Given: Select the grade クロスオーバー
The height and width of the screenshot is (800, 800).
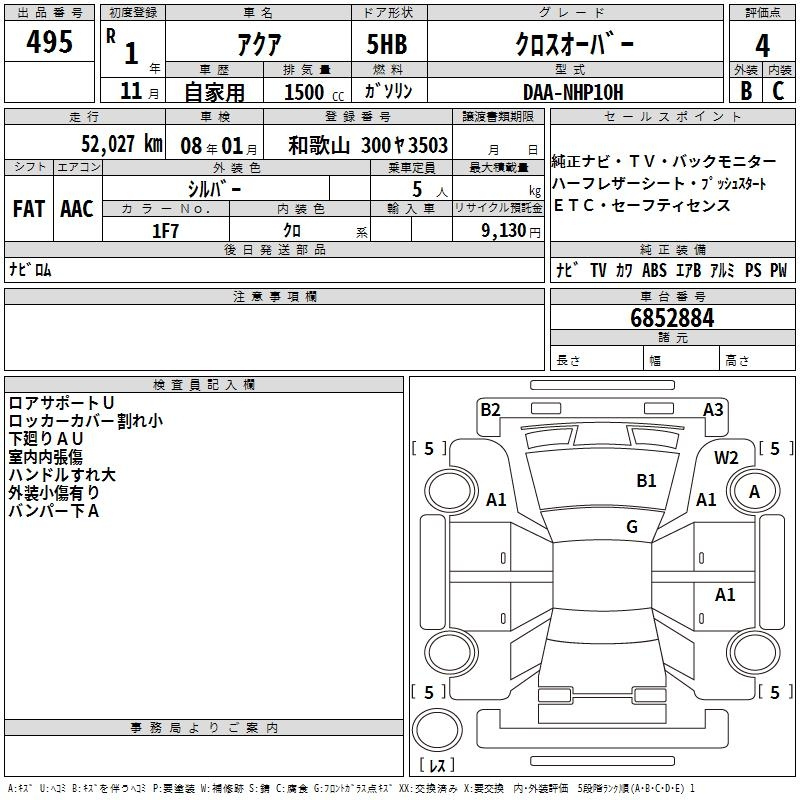Looking at the screenshot, I should [575, 44].
